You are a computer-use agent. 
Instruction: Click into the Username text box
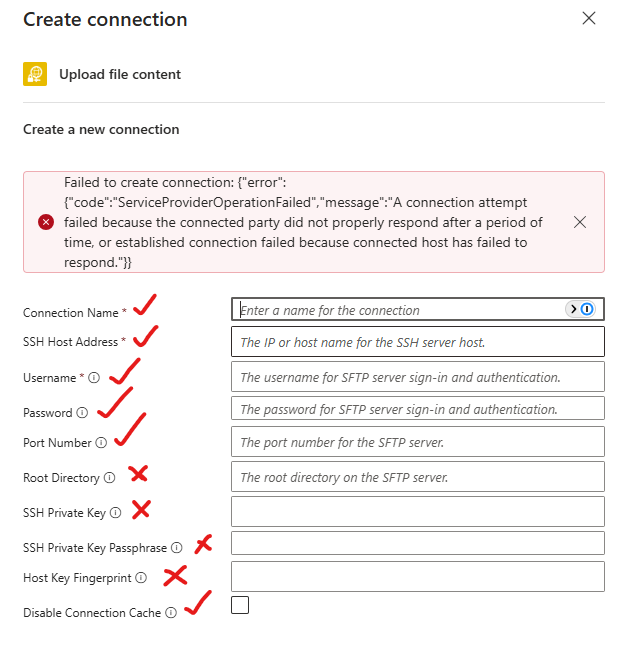click(418, 377)
